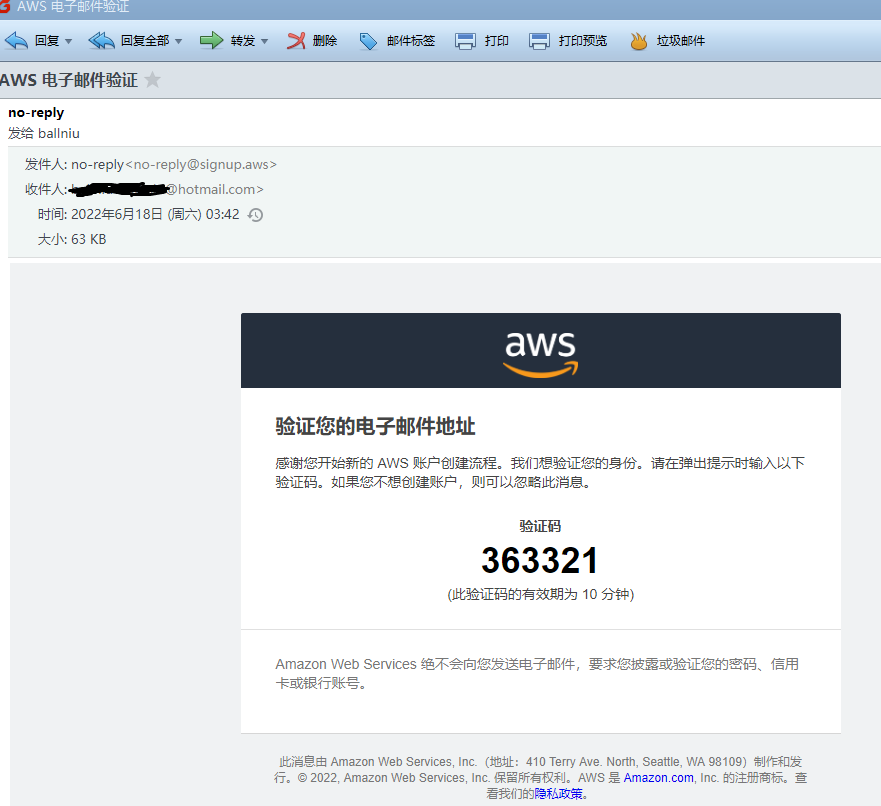
Task: Click the 验证码 label above code
Action: coord(540,526)
